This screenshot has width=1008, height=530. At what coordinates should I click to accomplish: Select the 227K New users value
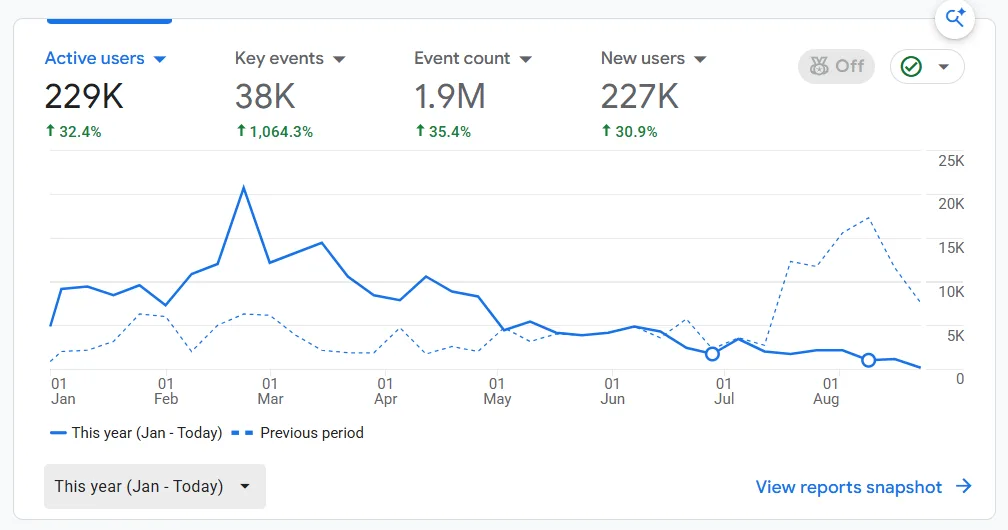640,96
